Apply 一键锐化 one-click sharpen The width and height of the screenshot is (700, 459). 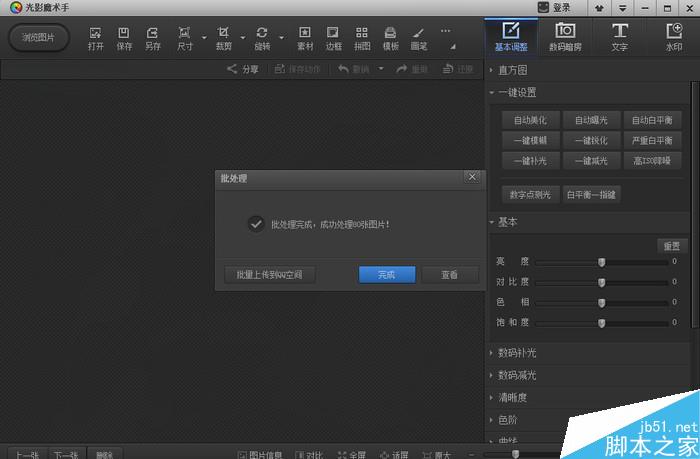pyautogui.click(x=592, y=140)
